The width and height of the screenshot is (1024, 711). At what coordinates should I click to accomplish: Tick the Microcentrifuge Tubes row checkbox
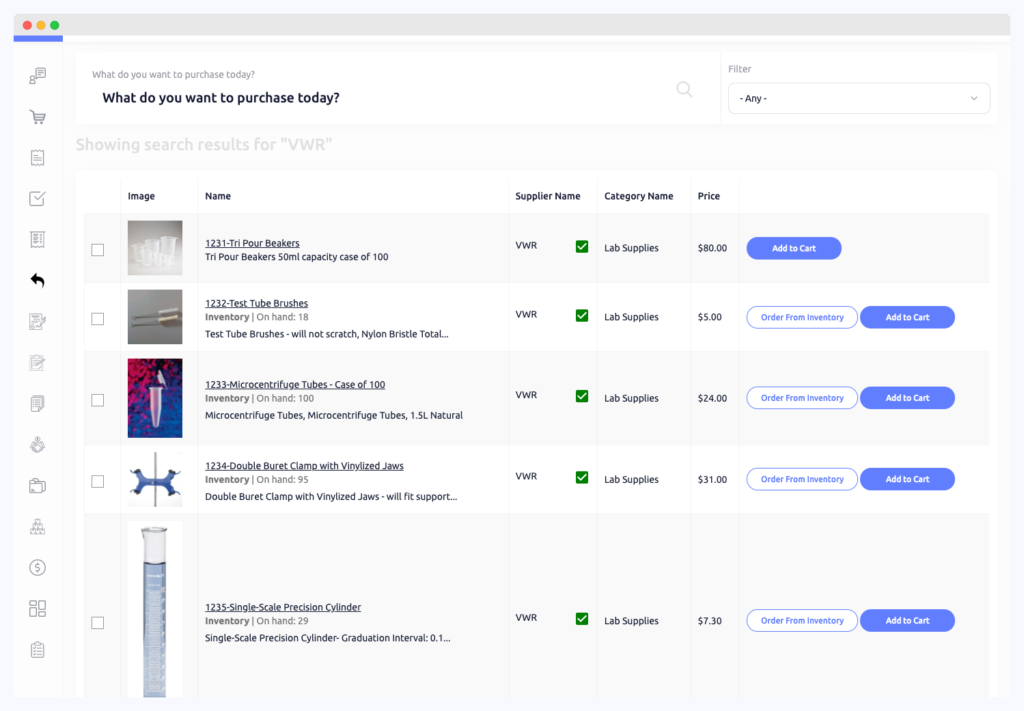pyautogui.click(x=97, y=400)
